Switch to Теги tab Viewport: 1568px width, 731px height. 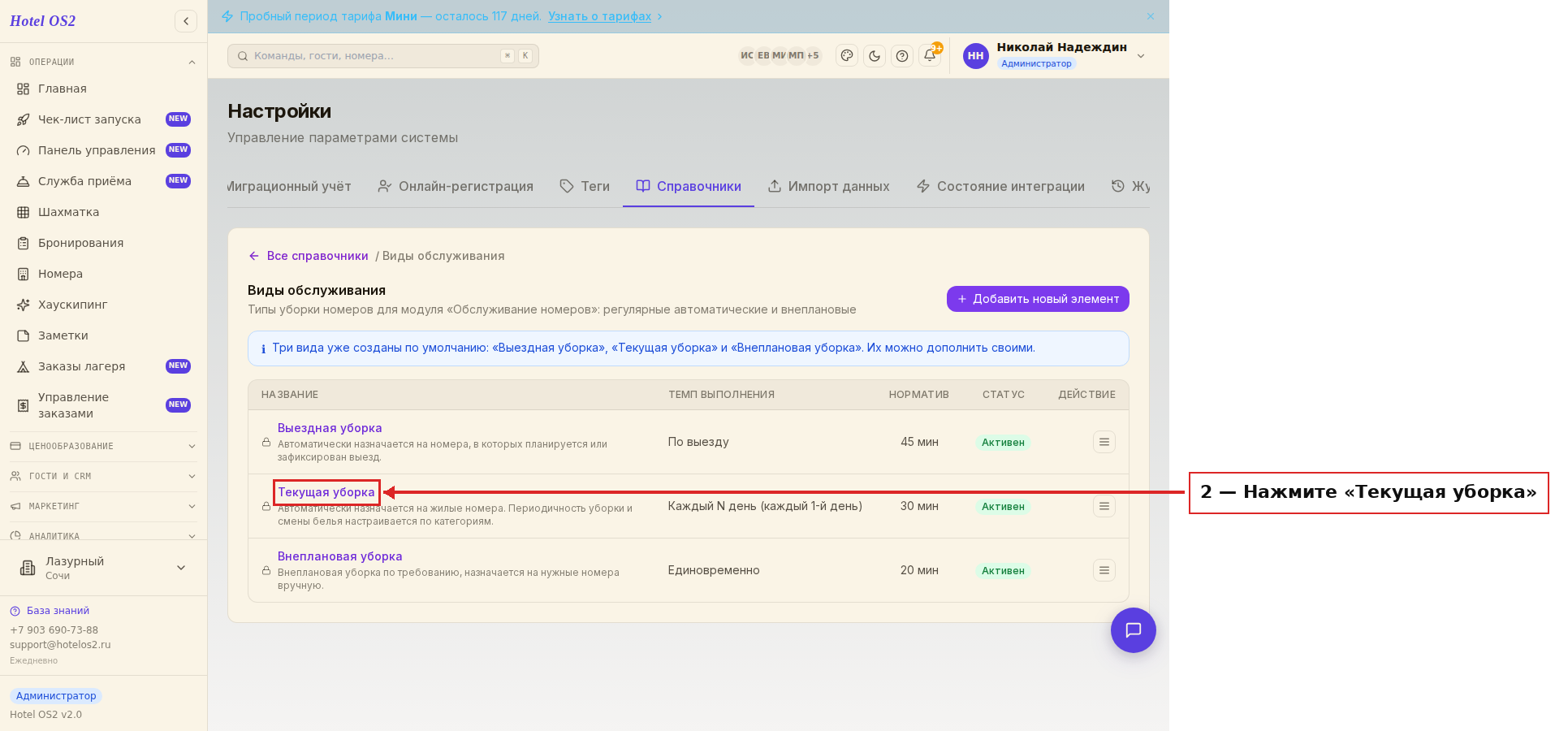tap(585, 186)
